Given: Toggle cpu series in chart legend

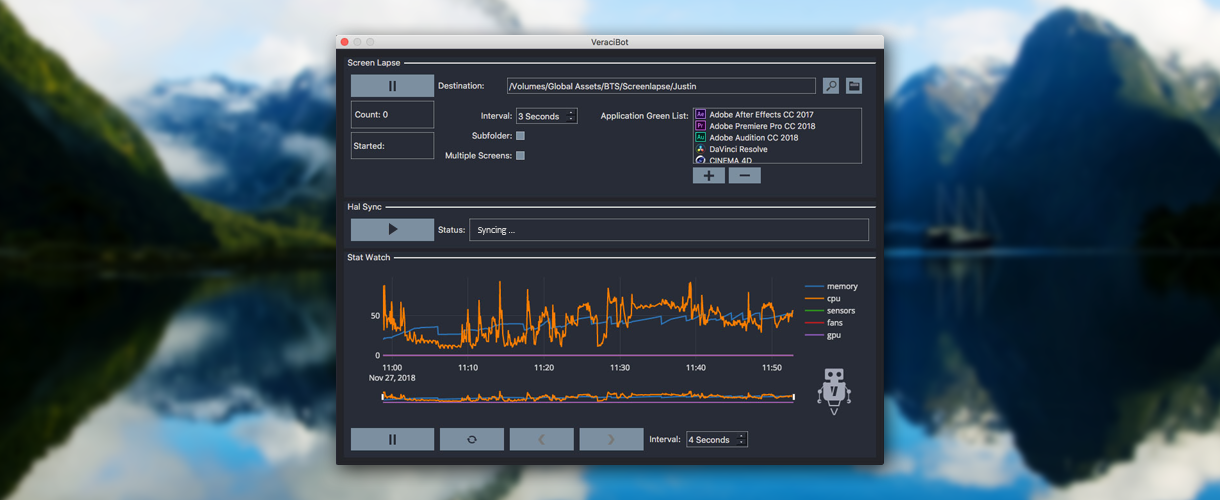Looking at the screenshot, I should (824, 299).
